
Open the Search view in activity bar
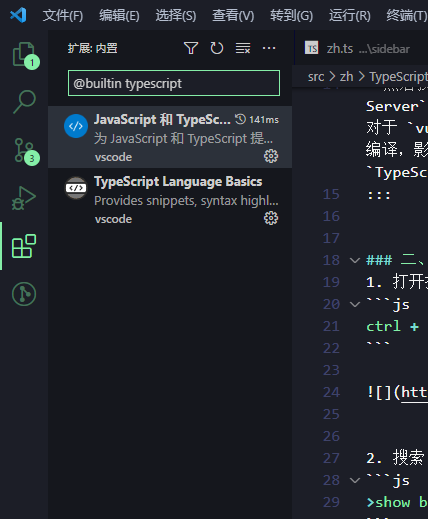point(24,102)
